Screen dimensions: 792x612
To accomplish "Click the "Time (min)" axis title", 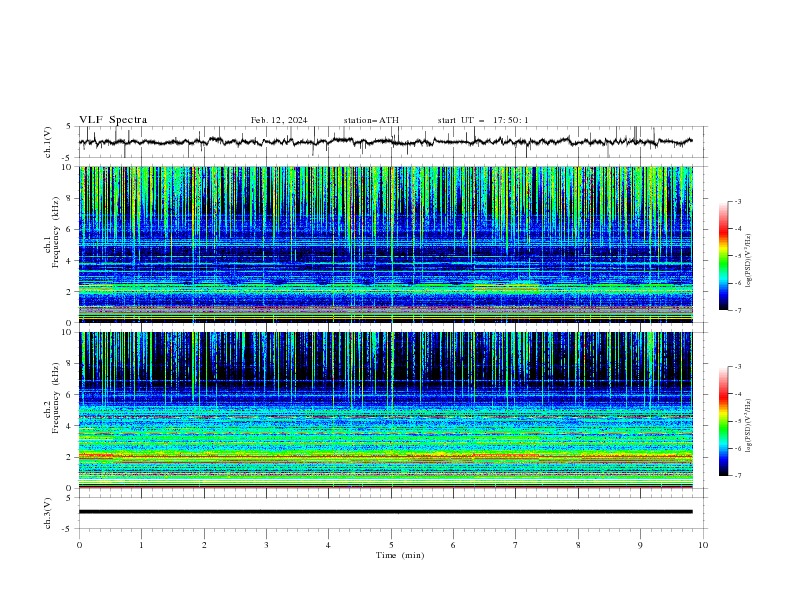I will pyautogui.click(x=400, y=555).
